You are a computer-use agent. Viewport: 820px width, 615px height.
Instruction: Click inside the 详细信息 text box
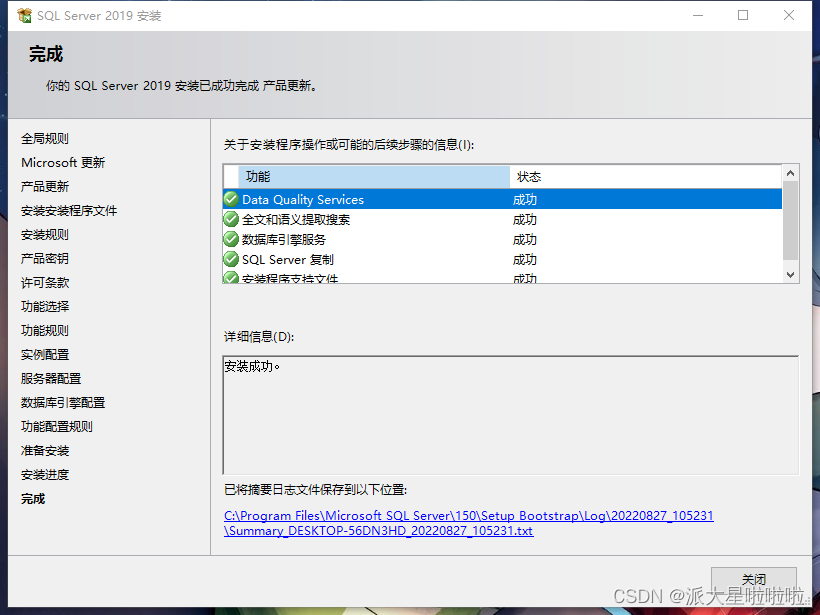coord(511,415)
